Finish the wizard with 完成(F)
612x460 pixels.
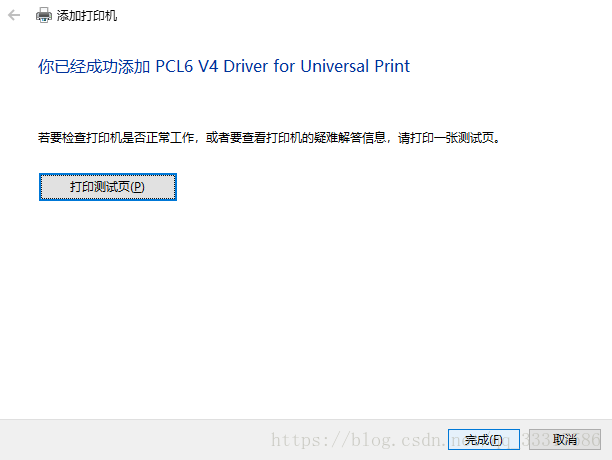(484, 440)
